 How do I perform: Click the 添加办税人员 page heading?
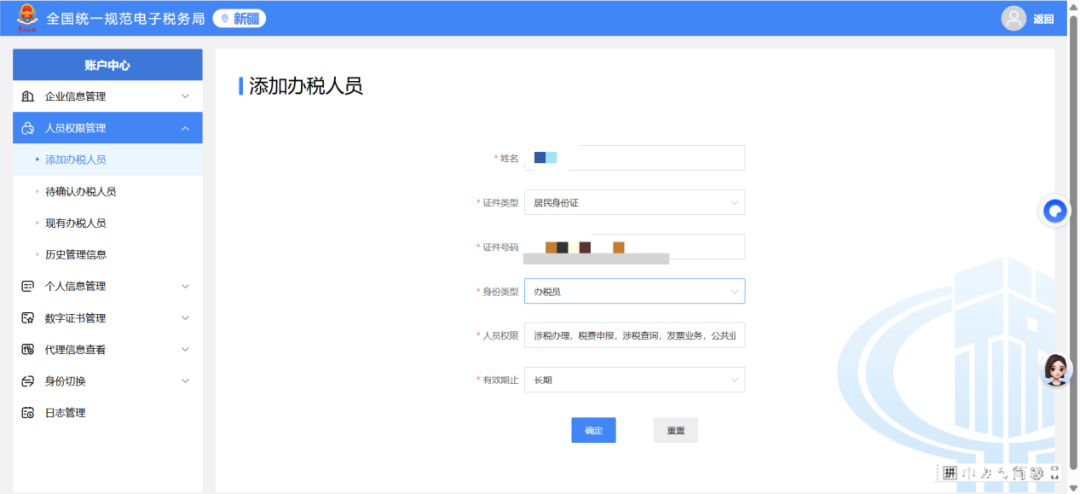pyautogui.click(x=305, y=86)
